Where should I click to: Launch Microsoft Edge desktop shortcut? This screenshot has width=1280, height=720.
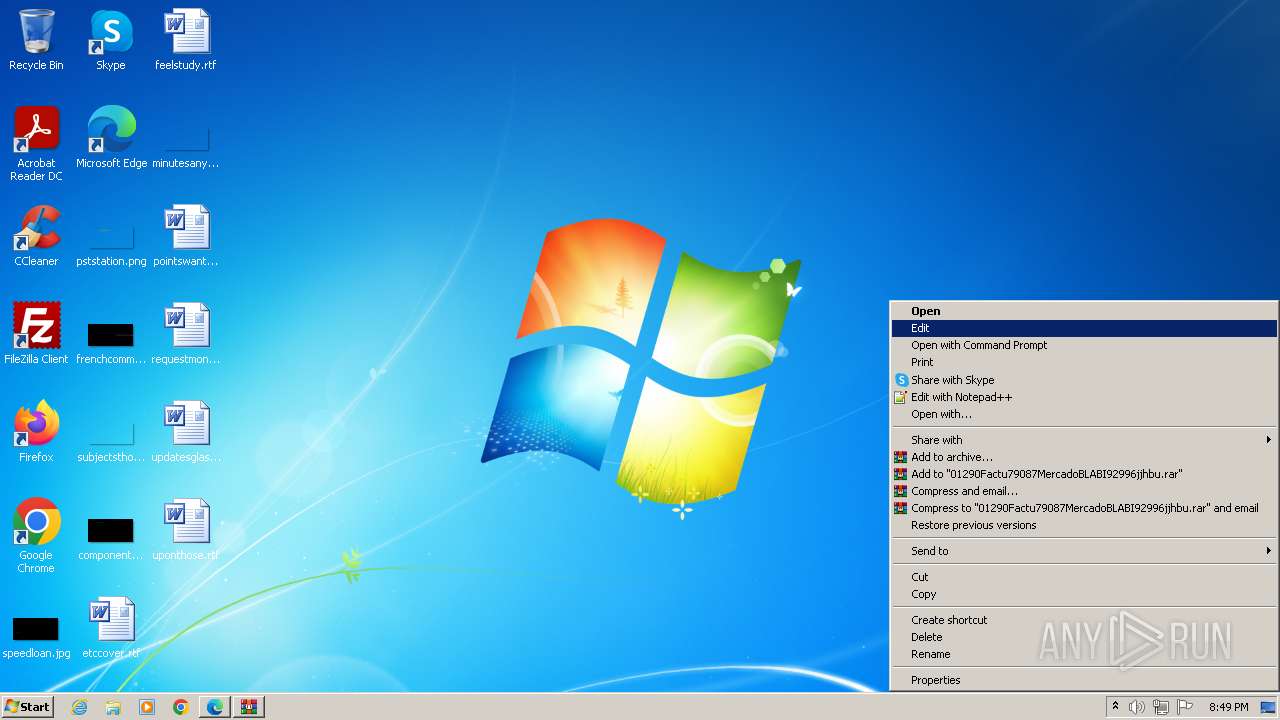point(111,137)
